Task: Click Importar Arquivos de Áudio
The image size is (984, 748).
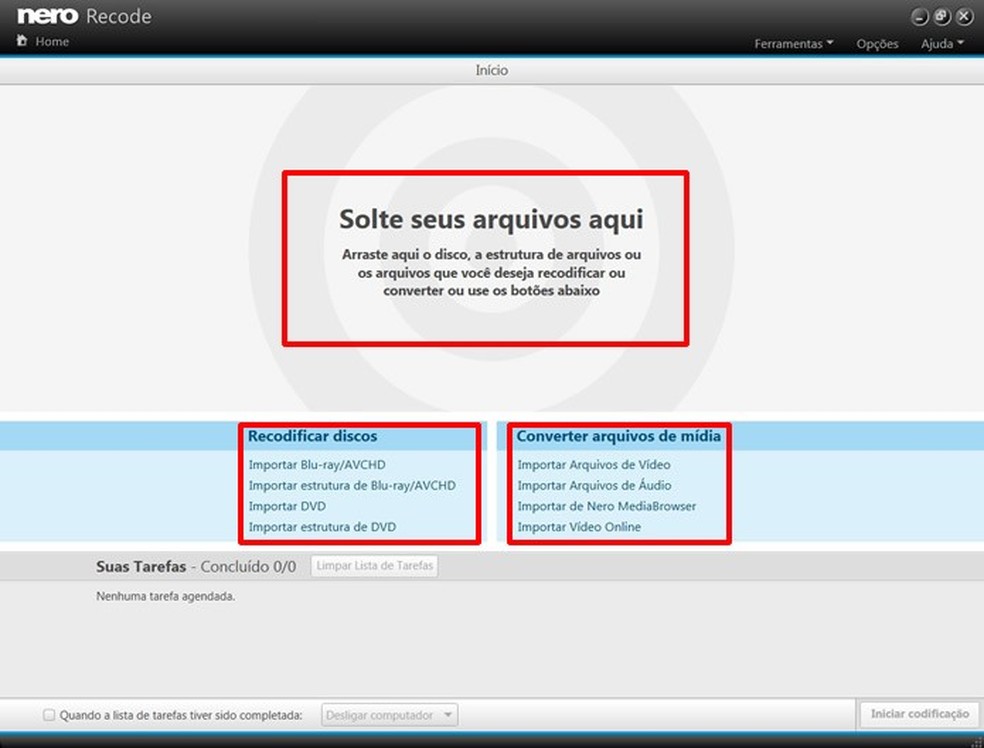Action: click(594, 485)
